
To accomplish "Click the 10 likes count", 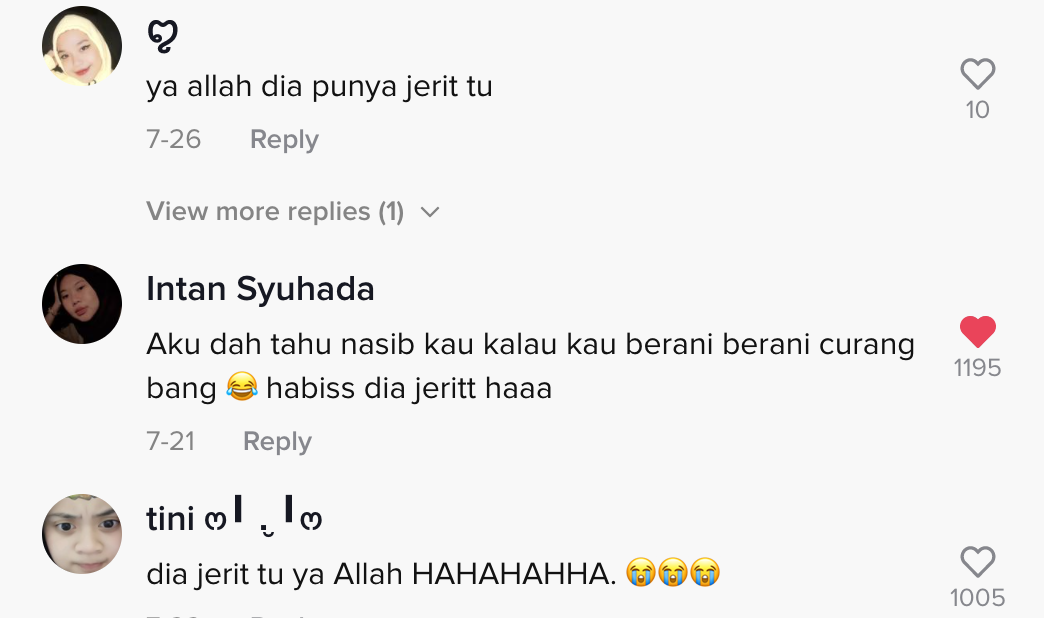I will pyautogui.click(x=977, y=110).
